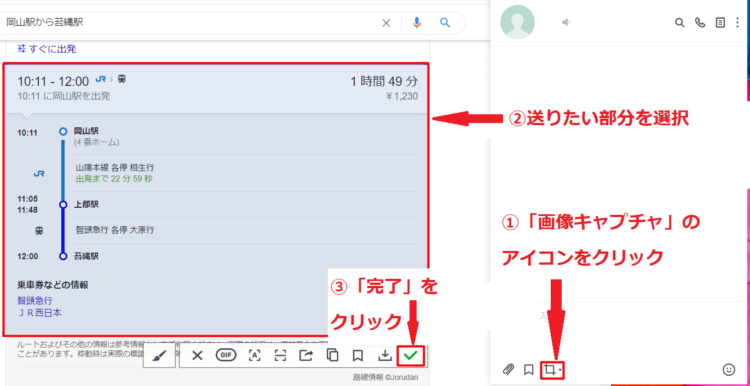This screenshot has height=386, width=750.
Task: Click the 上郡駅 station name
Action: coord(87,204)
